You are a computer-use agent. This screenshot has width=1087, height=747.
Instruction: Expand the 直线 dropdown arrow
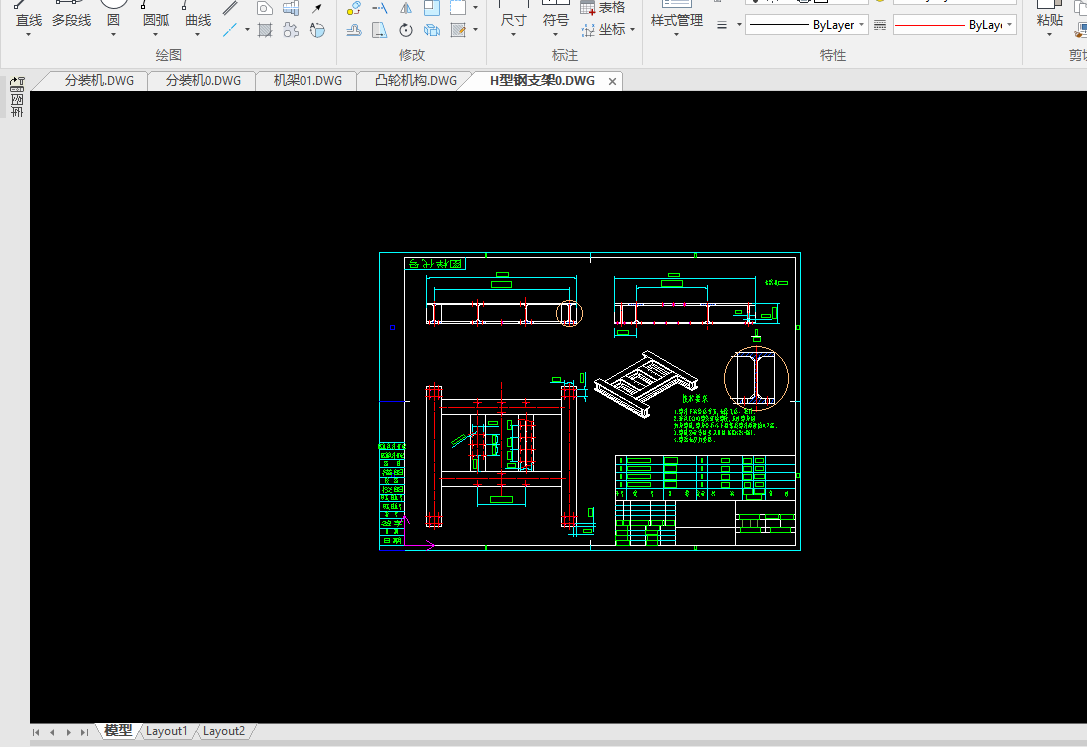[28, 34]
